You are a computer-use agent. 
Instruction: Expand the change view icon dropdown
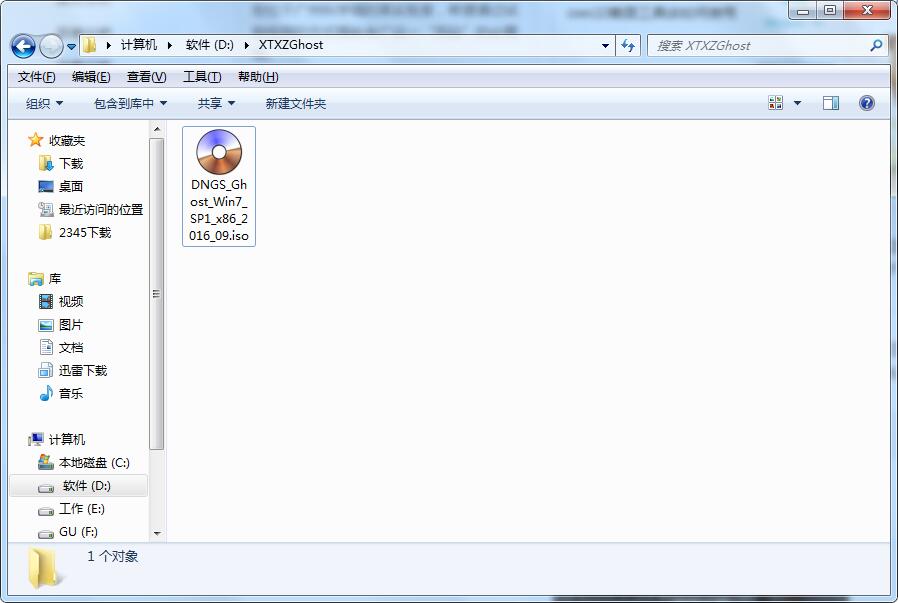pos(796,102)
